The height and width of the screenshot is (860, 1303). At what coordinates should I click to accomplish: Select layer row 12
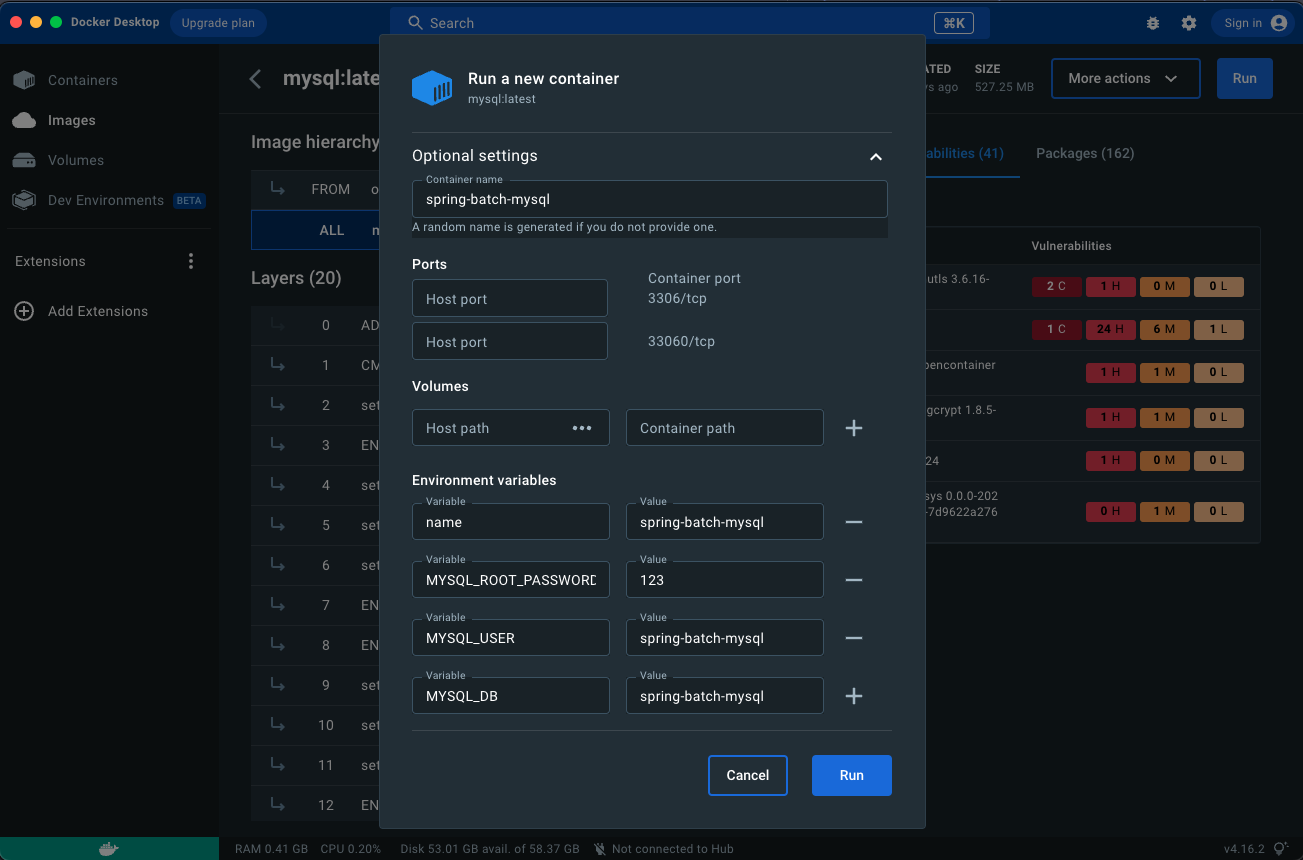[x=316, y=805]
